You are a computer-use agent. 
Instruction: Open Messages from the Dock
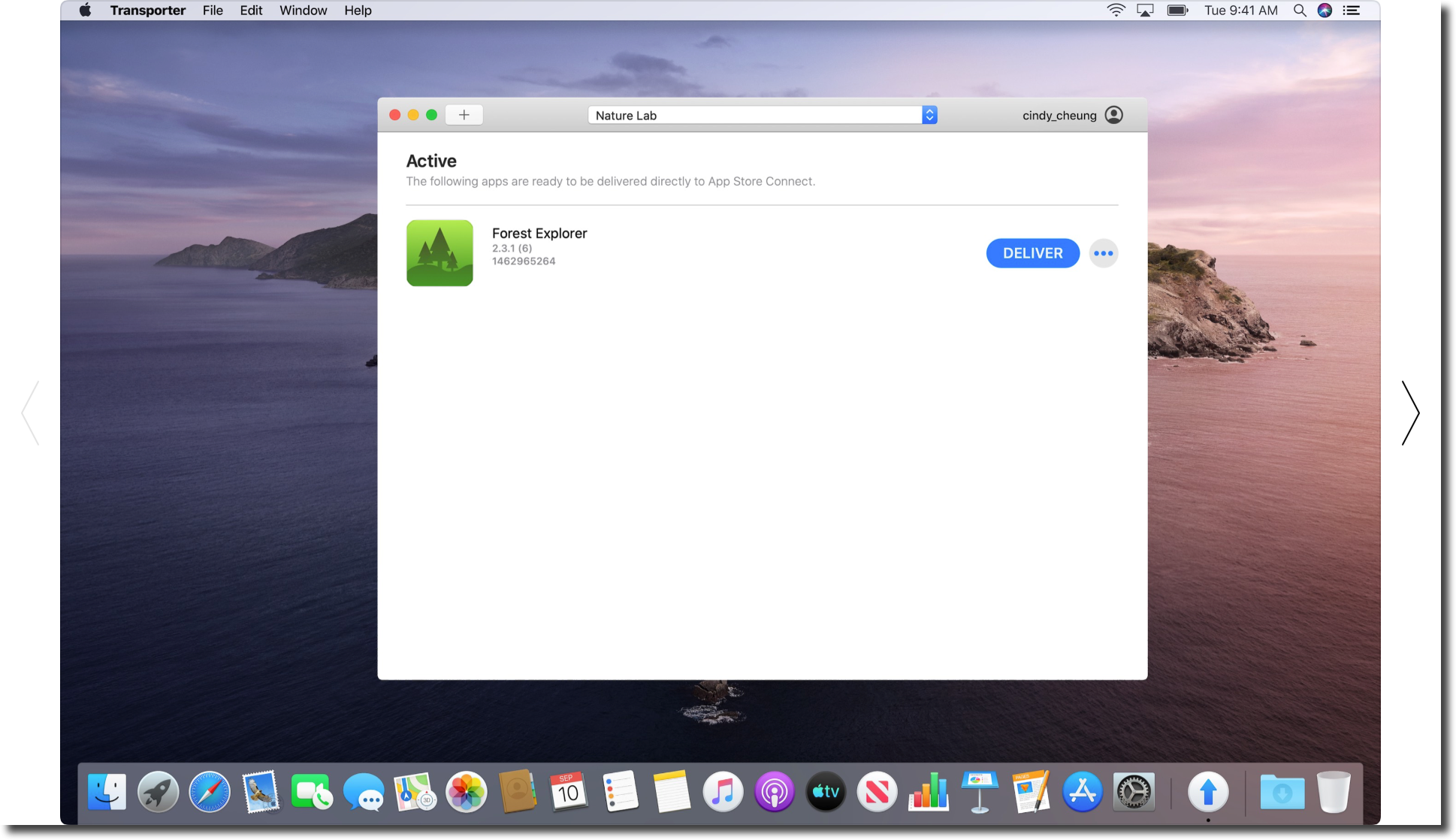(364, 792)
